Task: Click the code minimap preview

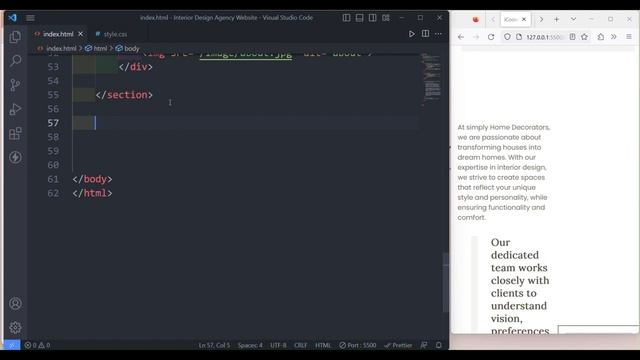Action: click(431, 80)
